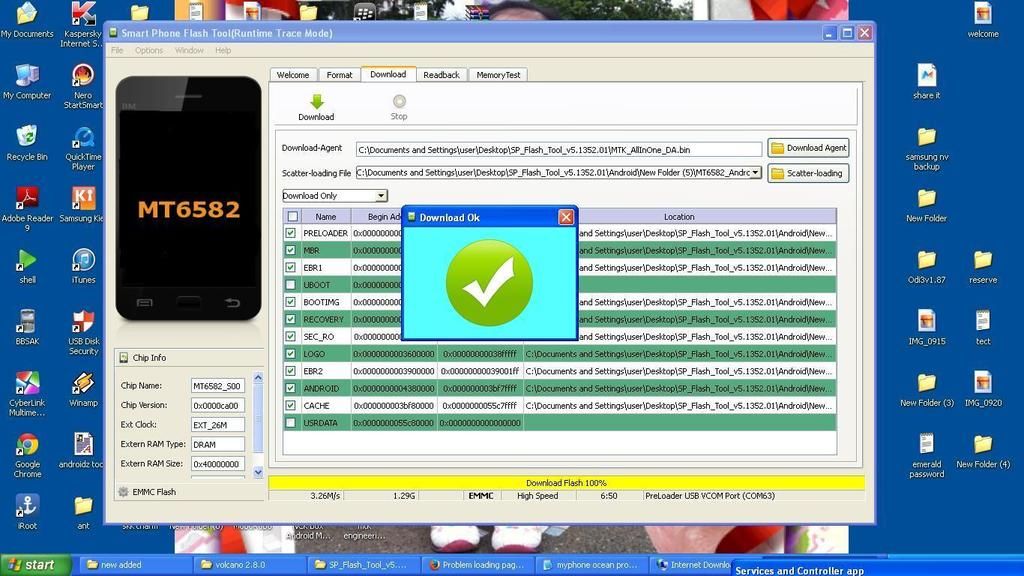The height and width of the screenshot is (576, 1024).
Task: Enable the UBOOT partition checkbox
Action: coord(291,285)
